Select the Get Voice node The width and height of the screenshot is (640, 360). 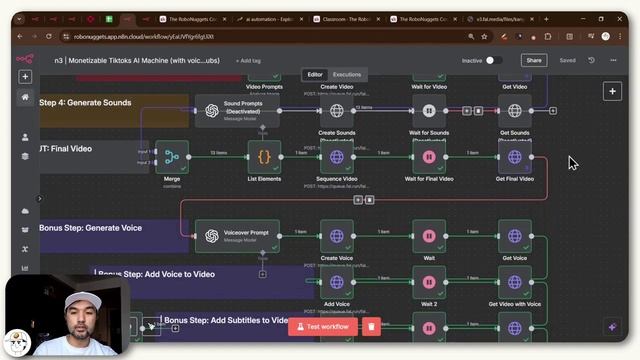tap(515, 236)
